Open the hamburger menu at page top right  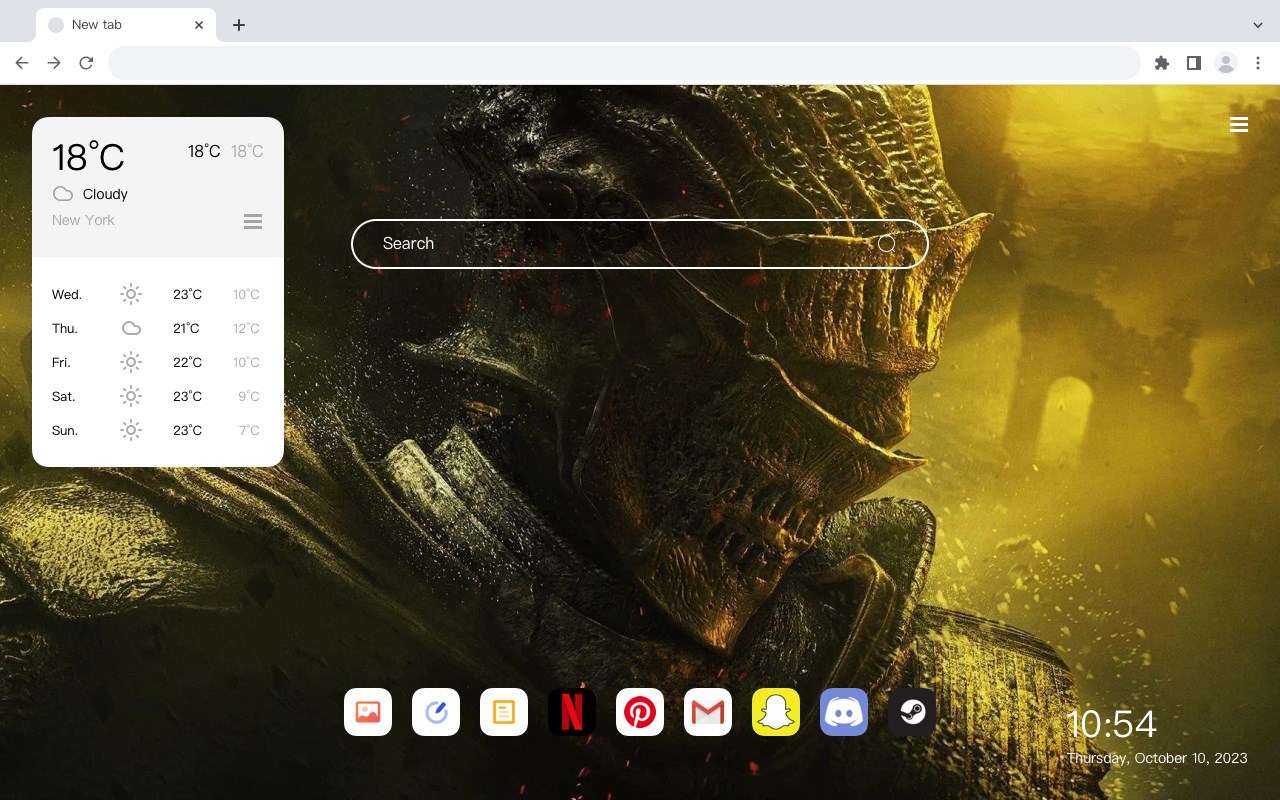(1239, 125)
